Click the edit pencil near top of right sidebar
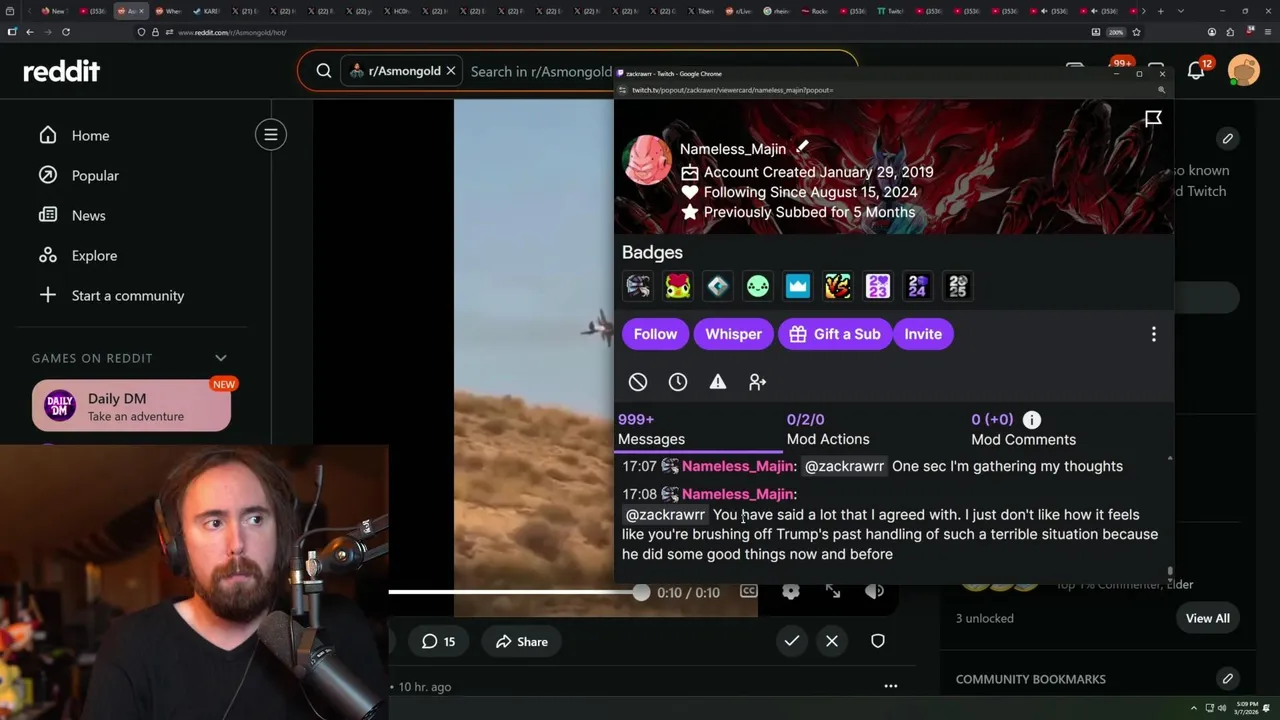This screenshot has width=1280, height=720. [1227, 138]
